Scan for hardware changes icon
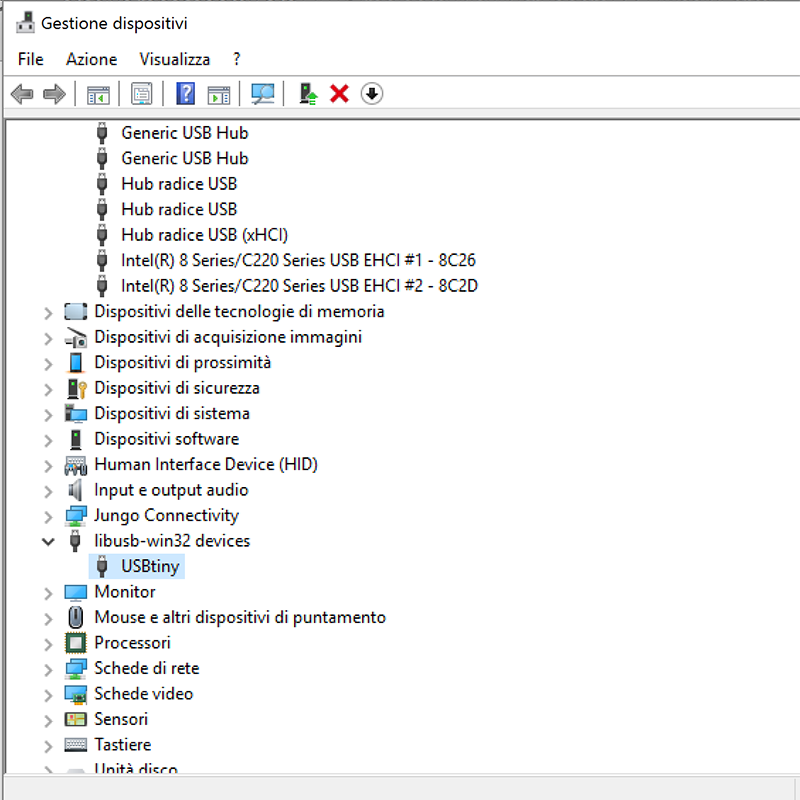The height and width of the screenshot is (800, 800). (x=263, y=94)
